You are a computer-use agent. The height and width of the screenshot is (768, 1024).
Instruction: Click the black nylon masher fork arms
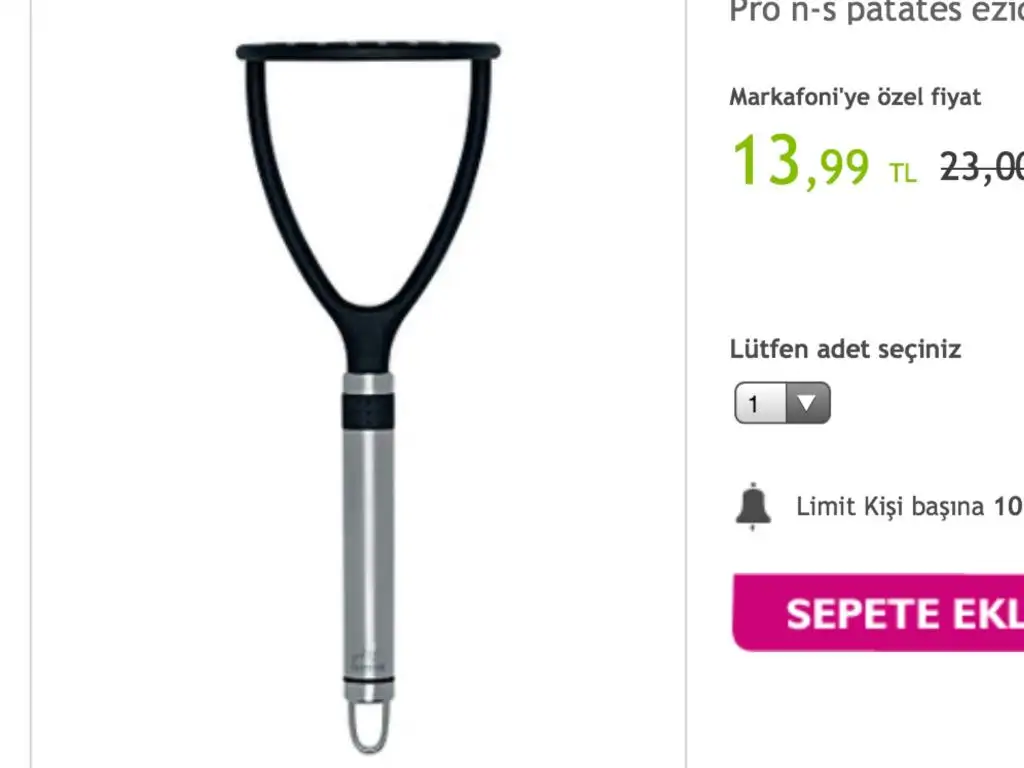click(x=368, y=189)
